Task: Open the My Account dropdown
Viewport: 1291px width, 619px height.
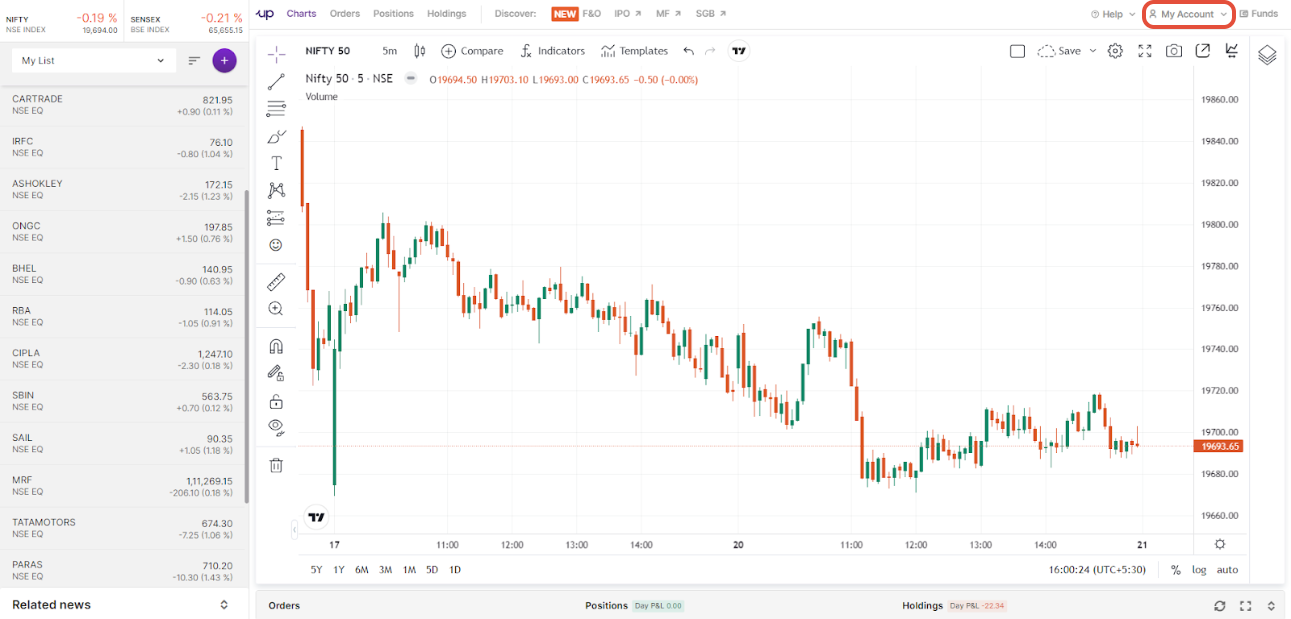Action: (x=1188, y=14)
